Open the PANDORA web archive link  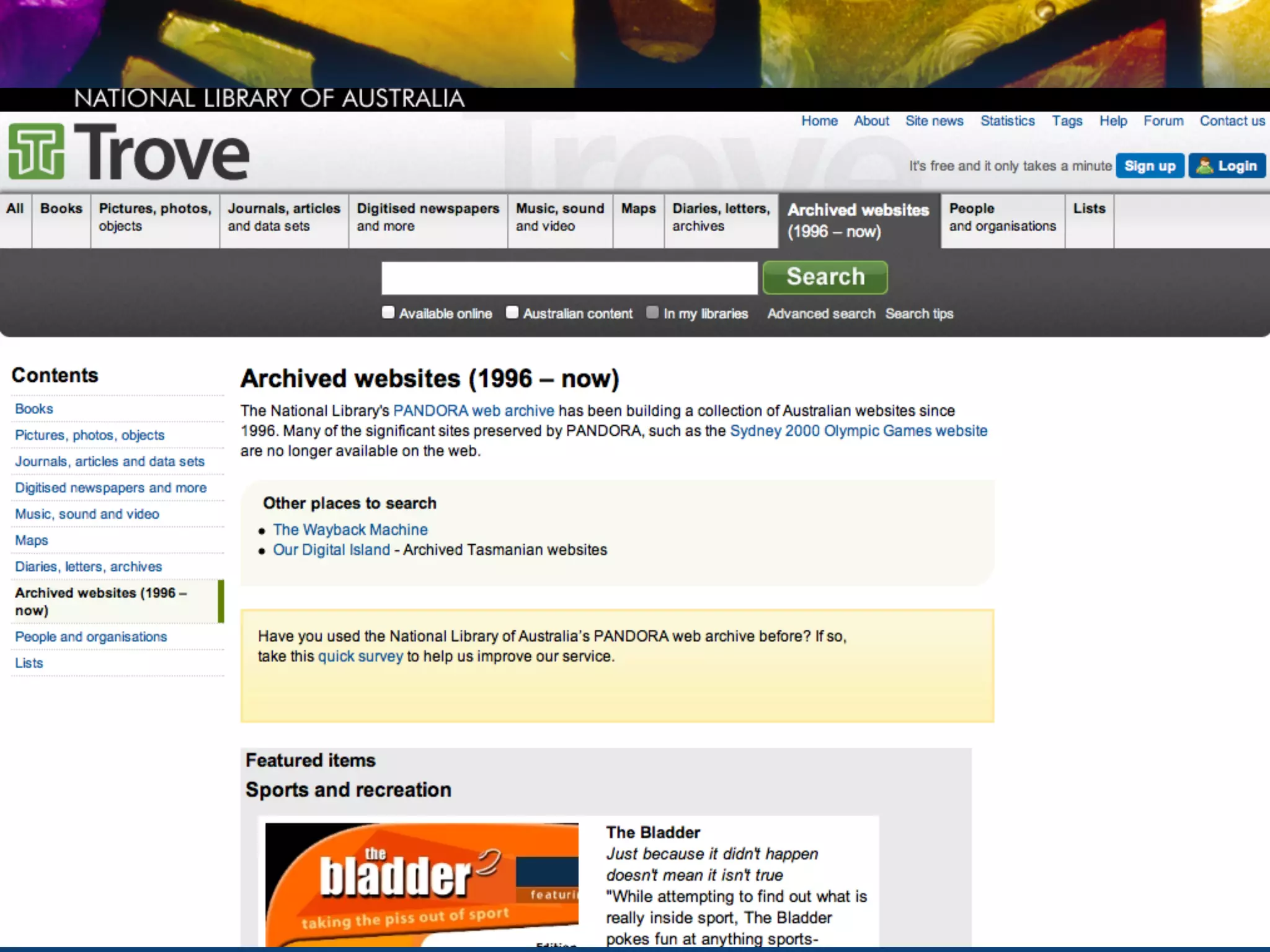(x=474, y=411)
